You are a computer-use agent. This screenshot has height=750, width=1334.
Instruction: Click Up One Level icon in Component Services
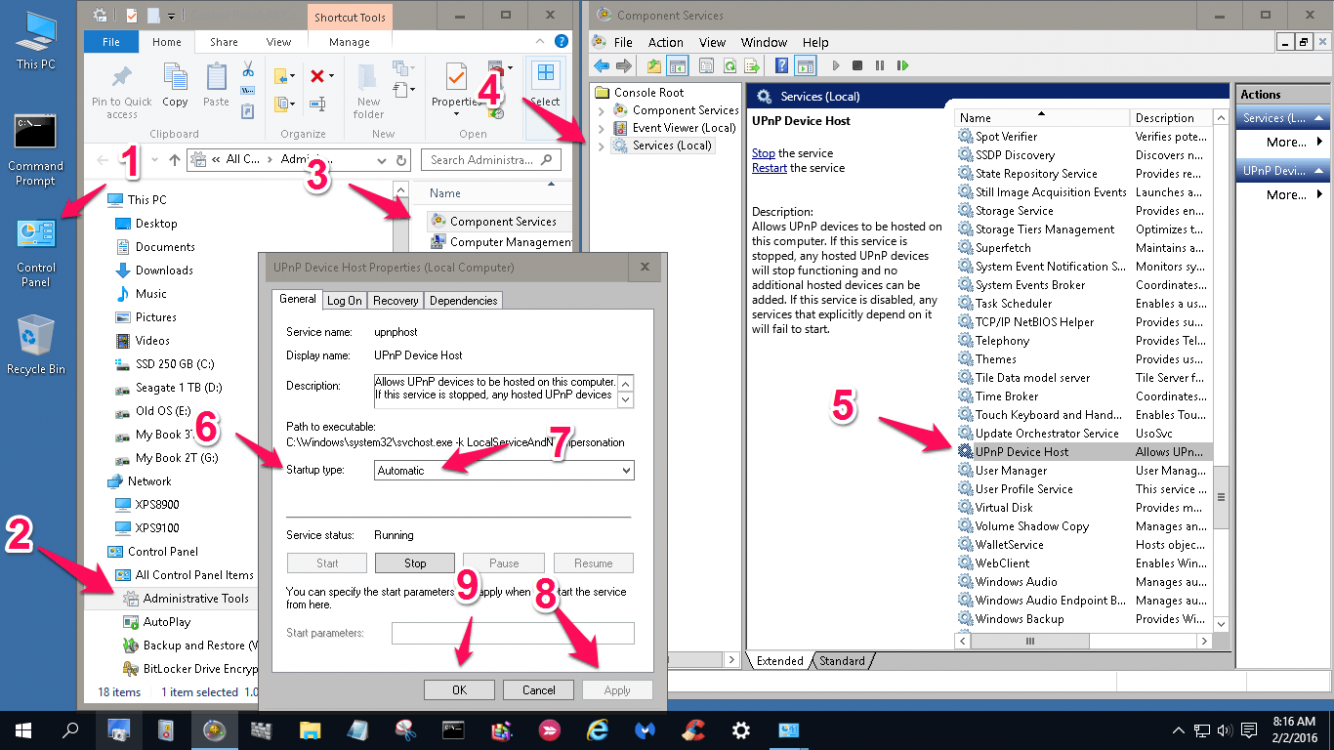pos(654,66)
